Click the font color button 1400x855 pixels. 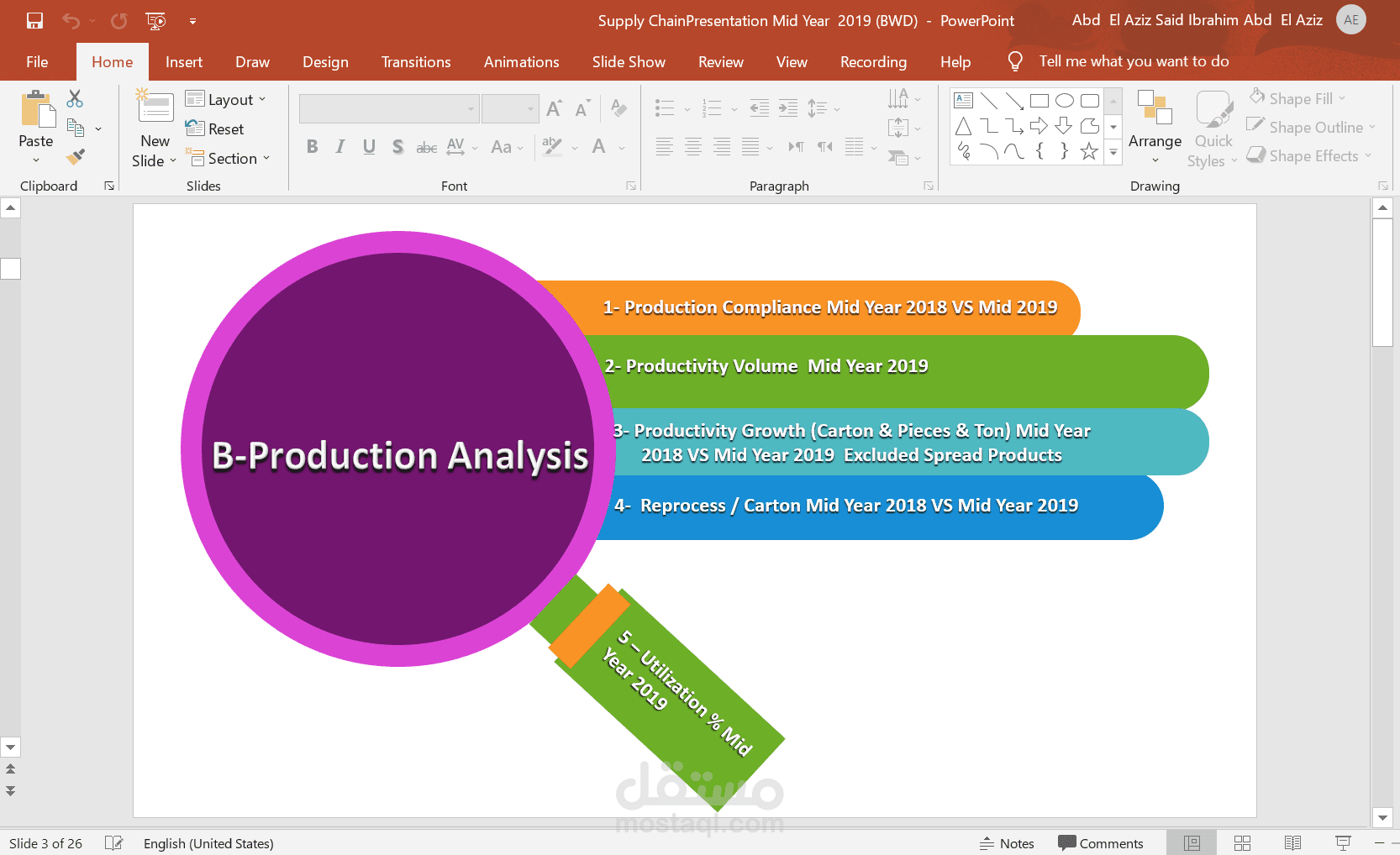pos(598,147)
